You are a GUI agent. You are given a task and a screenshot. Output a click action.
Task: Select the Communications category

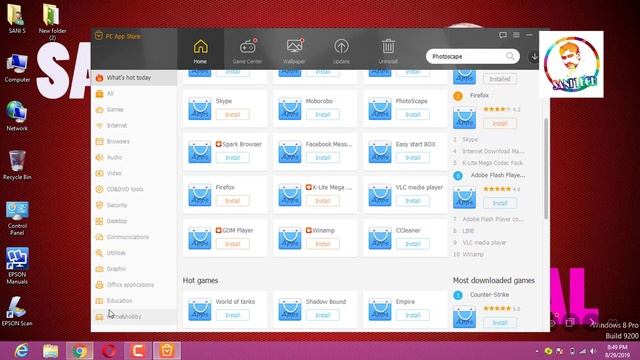tap(134, 237)
